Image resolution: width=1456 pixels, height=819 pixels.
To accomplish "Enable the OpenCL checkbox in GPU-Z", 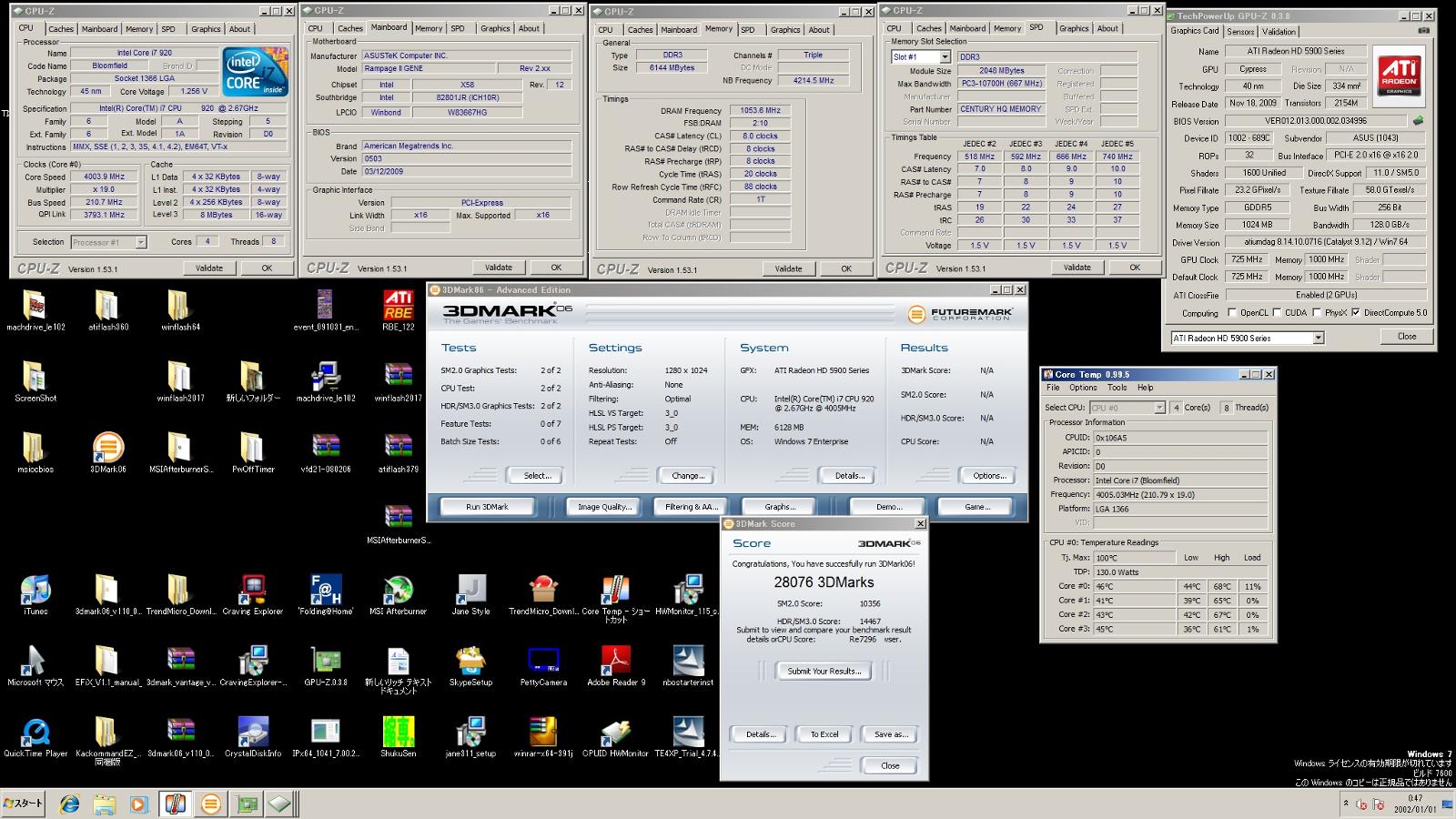I will (1232, 312).
